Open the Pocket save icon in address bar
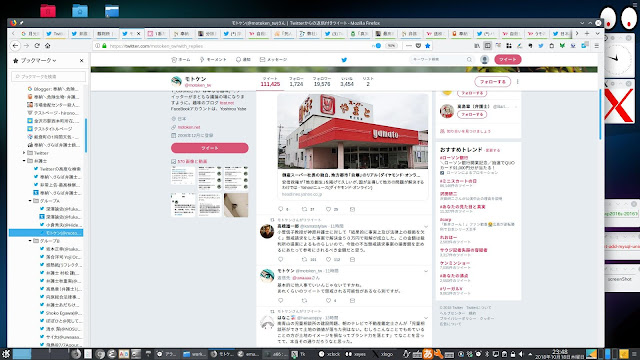This screenshot has width=640, height=360. tap(418, 46)
